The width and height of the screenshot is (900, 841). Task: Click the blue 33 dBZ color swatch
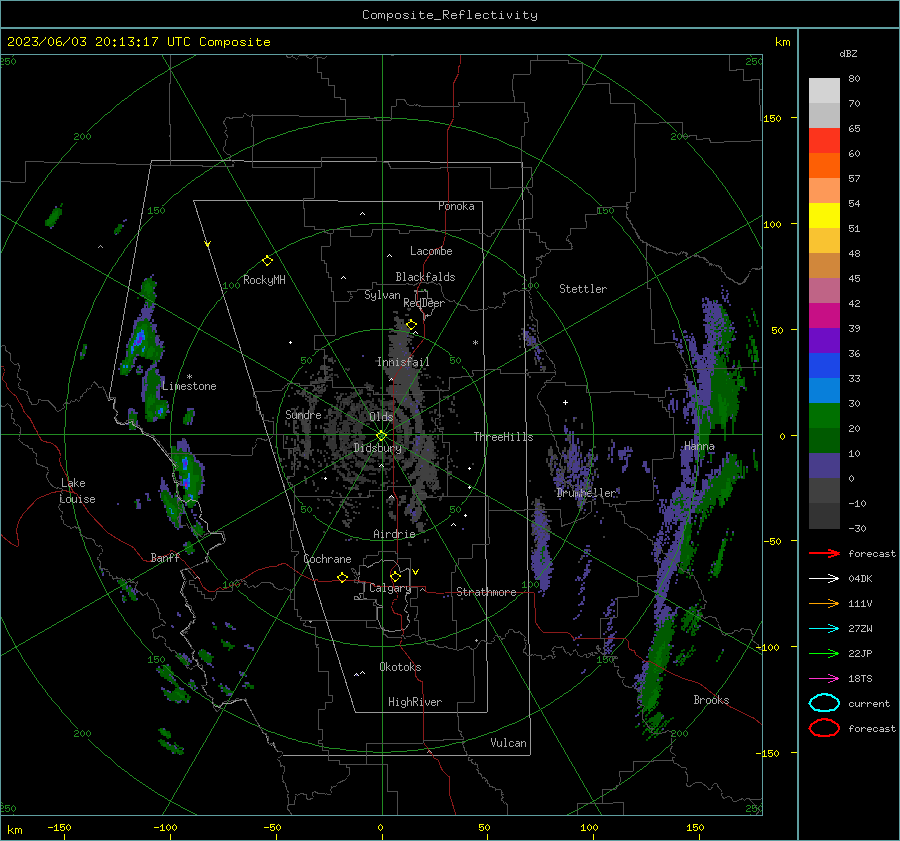pos(824,365)
